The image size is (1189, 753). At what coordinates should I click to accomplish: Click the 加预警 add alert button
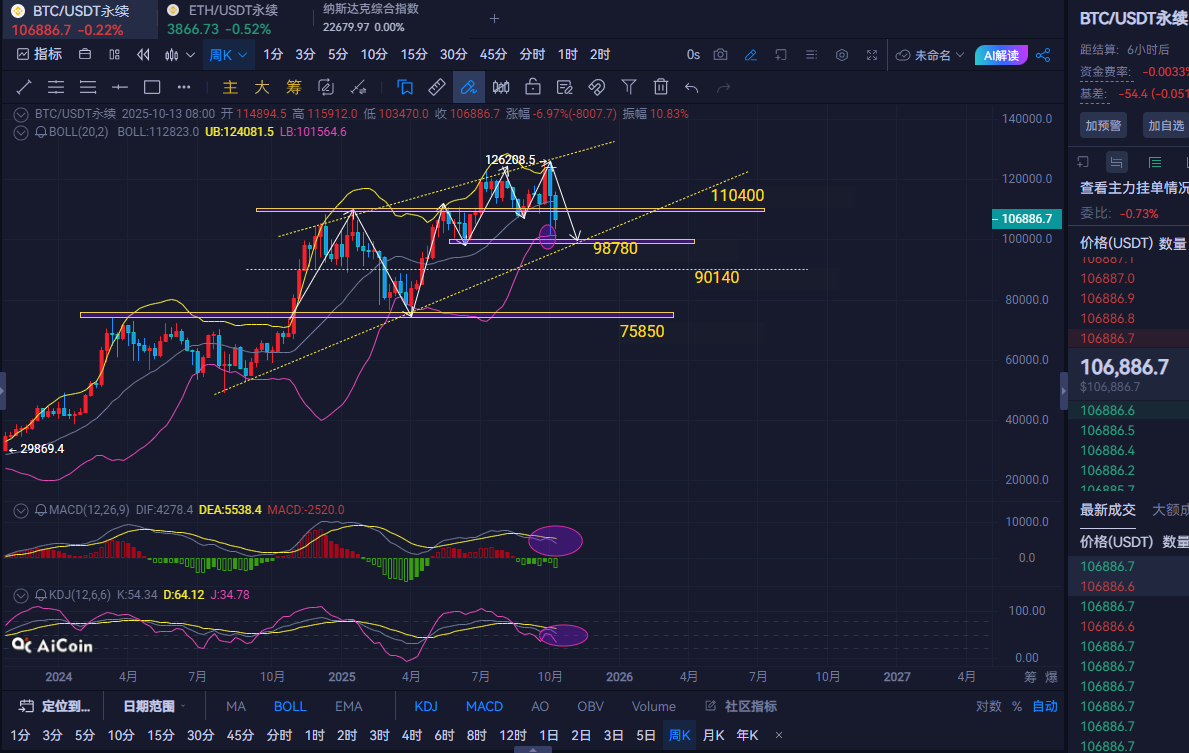point(1103,125)
